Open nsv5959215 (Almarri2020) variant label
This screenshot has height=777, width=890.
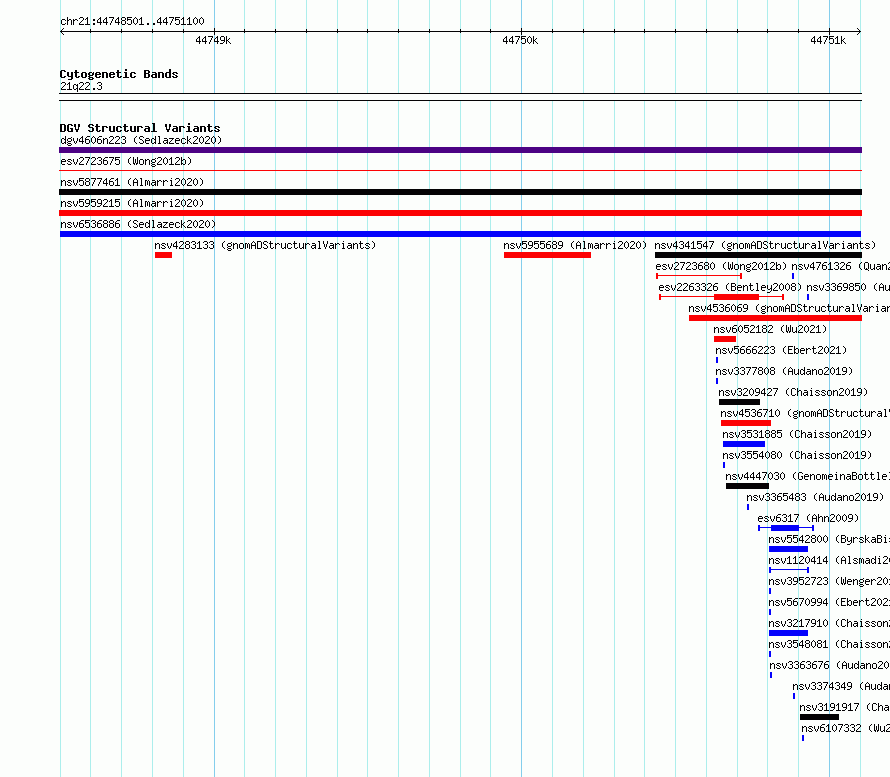pyautogui.click(x=132, y=203)
